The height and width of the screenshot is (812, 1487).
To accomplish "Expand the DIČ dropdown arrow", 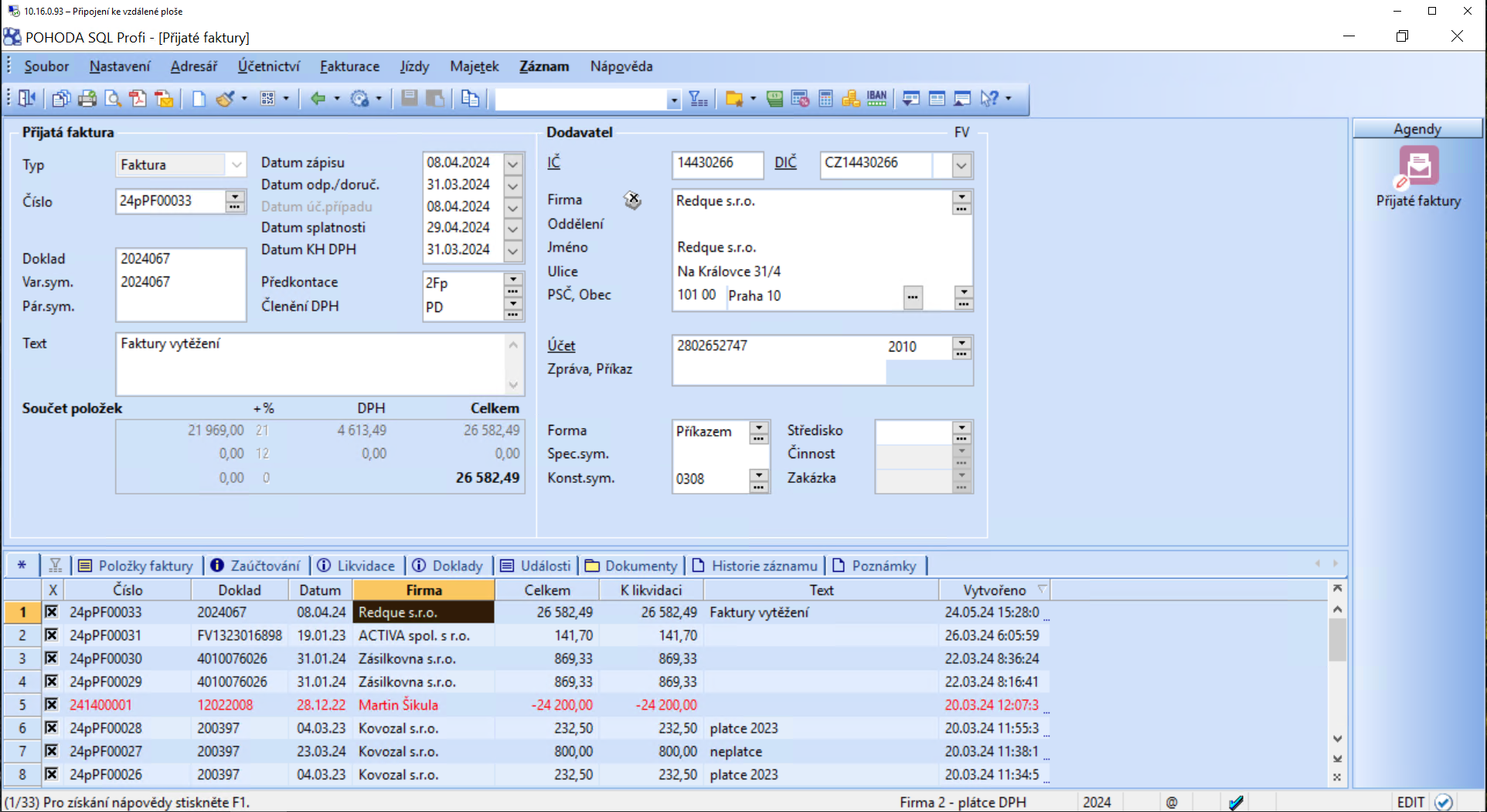I will pos(961,165).
